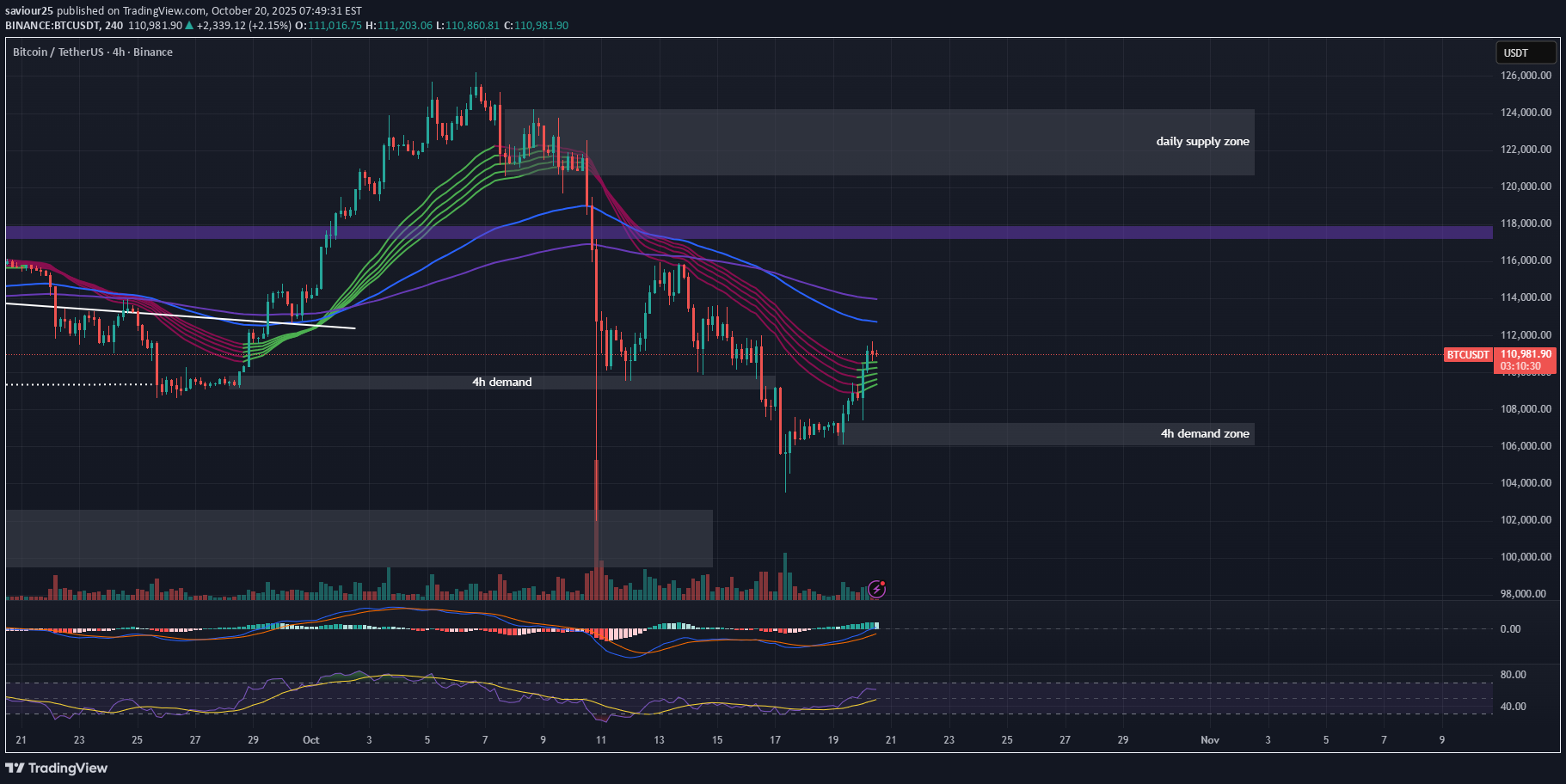The image size is (1566, 784).
Task: Click the TradingView logo at bottom left
Action: 57,768
